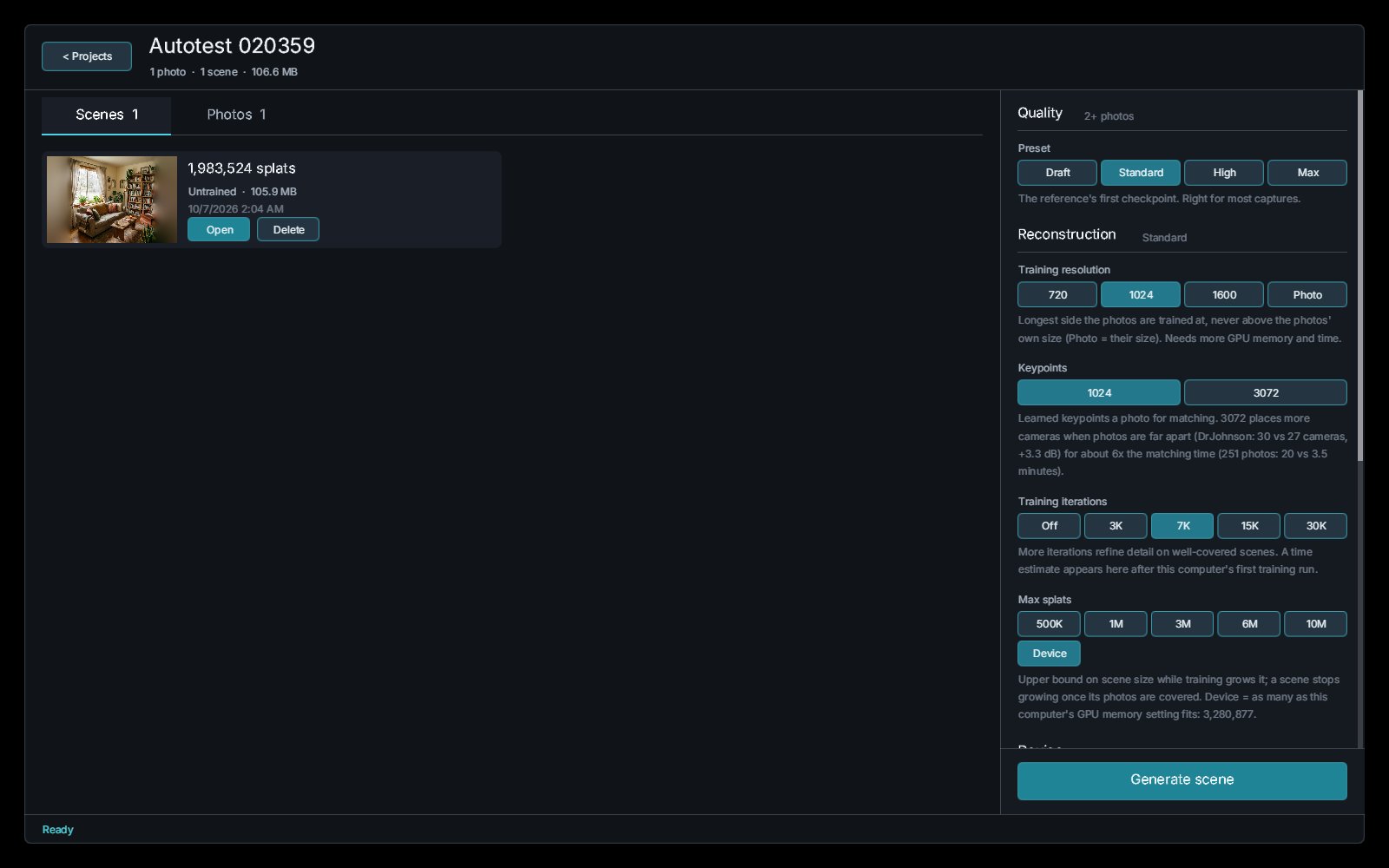This screenshot has width=1389, height=868.
Task: Select 7K training iterations
Action: pos(1182,526)
